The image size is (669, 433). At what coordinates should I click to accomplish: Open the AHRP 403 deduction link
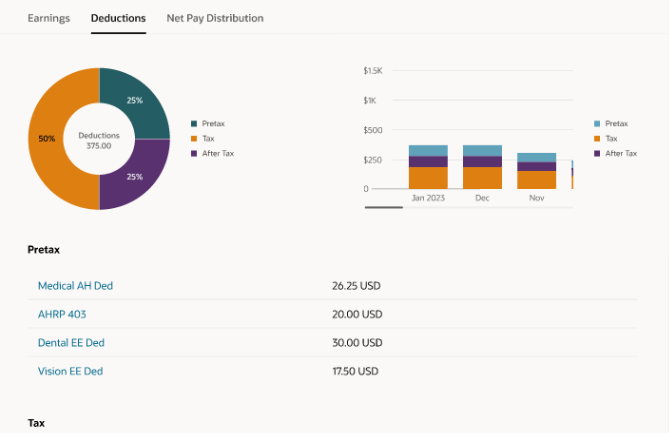[x=61, y=314]
